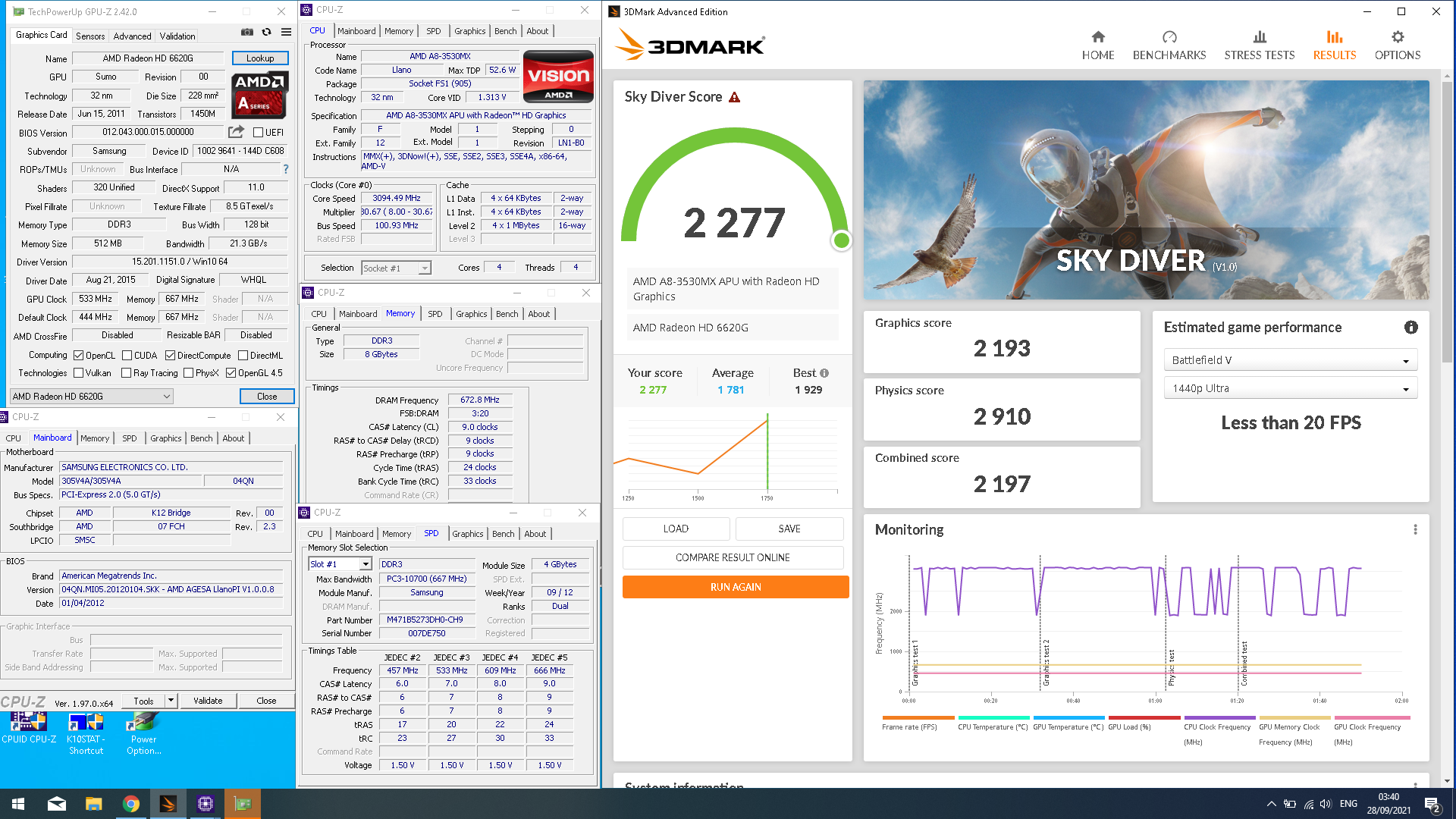Toggle Vulkan checkbox
The width and height of the screenshot is (1456, 819).
pyautogui.click(x=79, y=373)
